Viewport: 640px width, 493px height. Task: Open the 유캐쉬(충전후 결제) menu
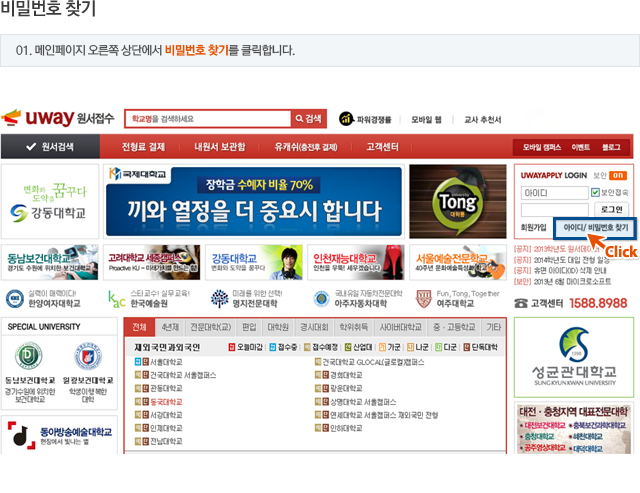point(306,147)
